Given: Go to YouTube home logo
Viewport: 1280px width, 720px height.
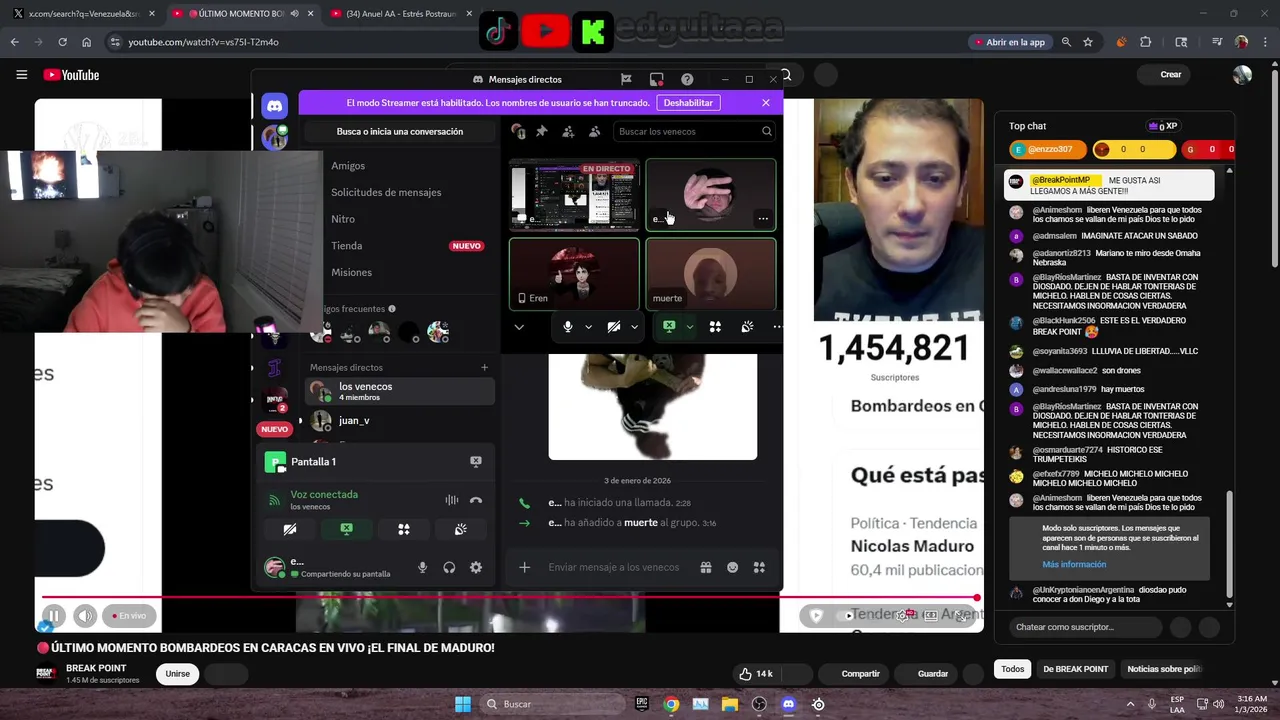Looking at the screenshot, I should [x=71, y=75].
